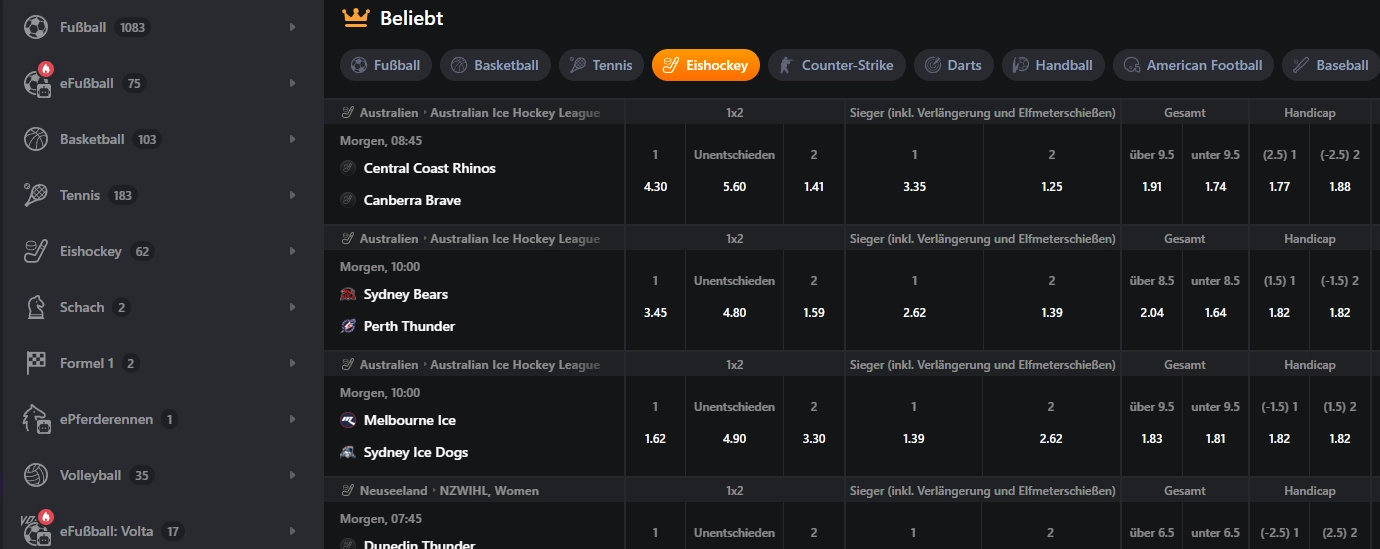Open Australian Ice Hockey League link above Rhinos match

[515, 113]
